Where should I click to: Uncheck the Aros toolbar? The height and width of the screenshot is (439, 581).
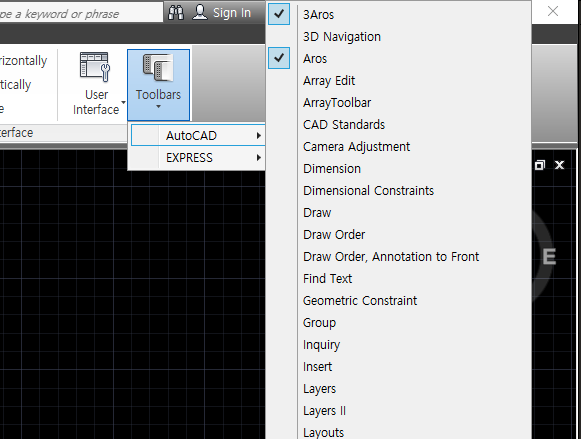pyautogui.click(x=279, y=58)
